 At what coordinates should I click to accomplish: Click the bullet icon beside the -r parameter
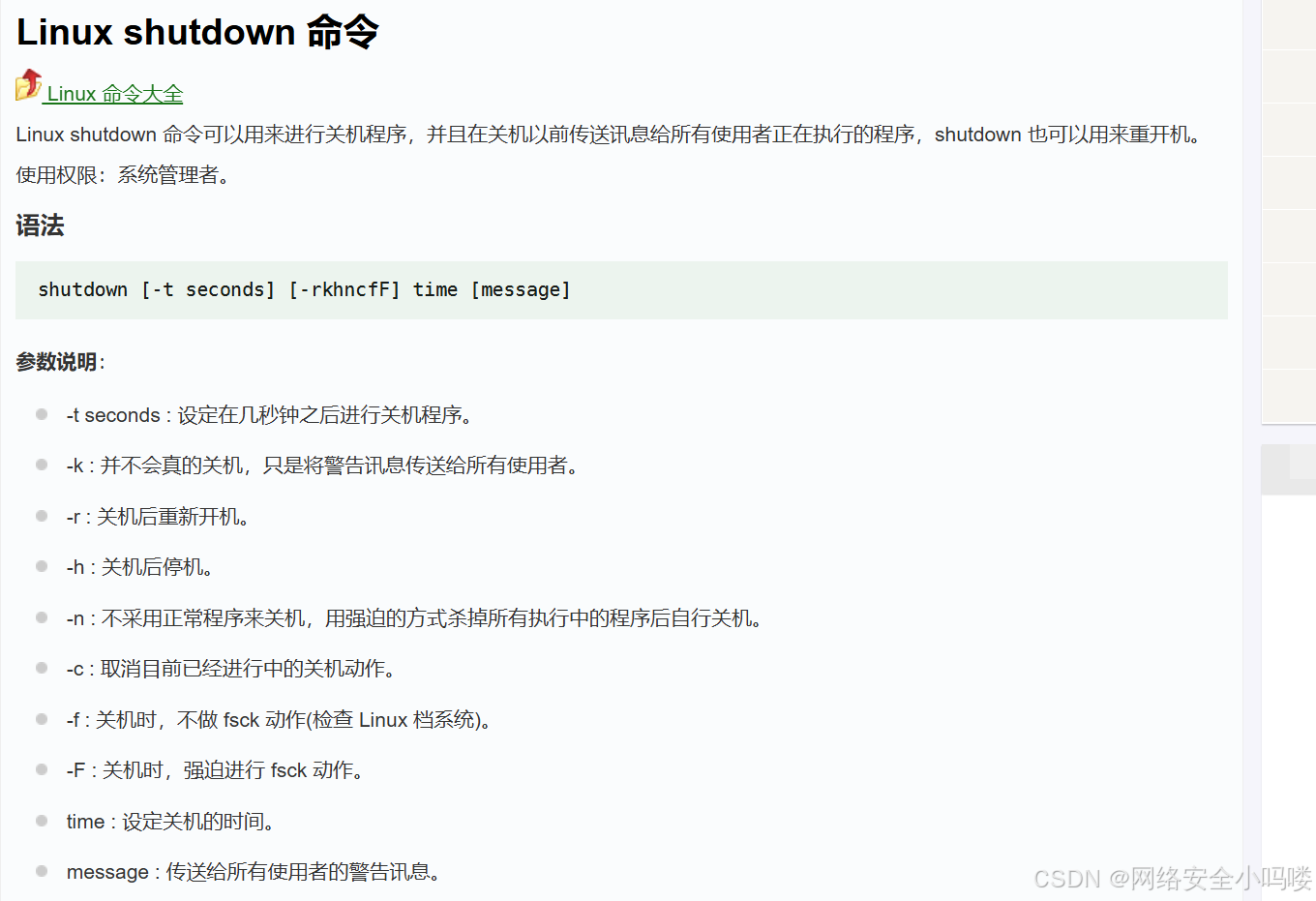click(41, 515)
